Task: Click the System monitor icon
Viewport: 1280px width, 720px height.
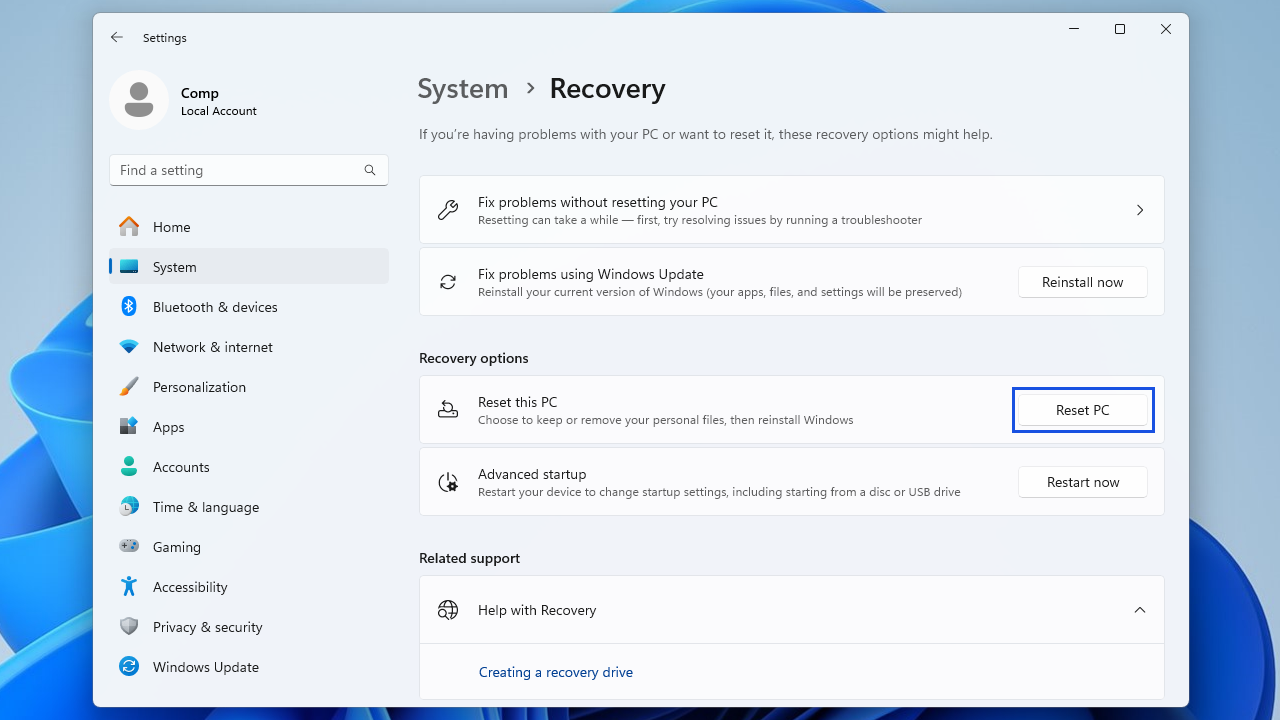Action: (x=129, y=267)
